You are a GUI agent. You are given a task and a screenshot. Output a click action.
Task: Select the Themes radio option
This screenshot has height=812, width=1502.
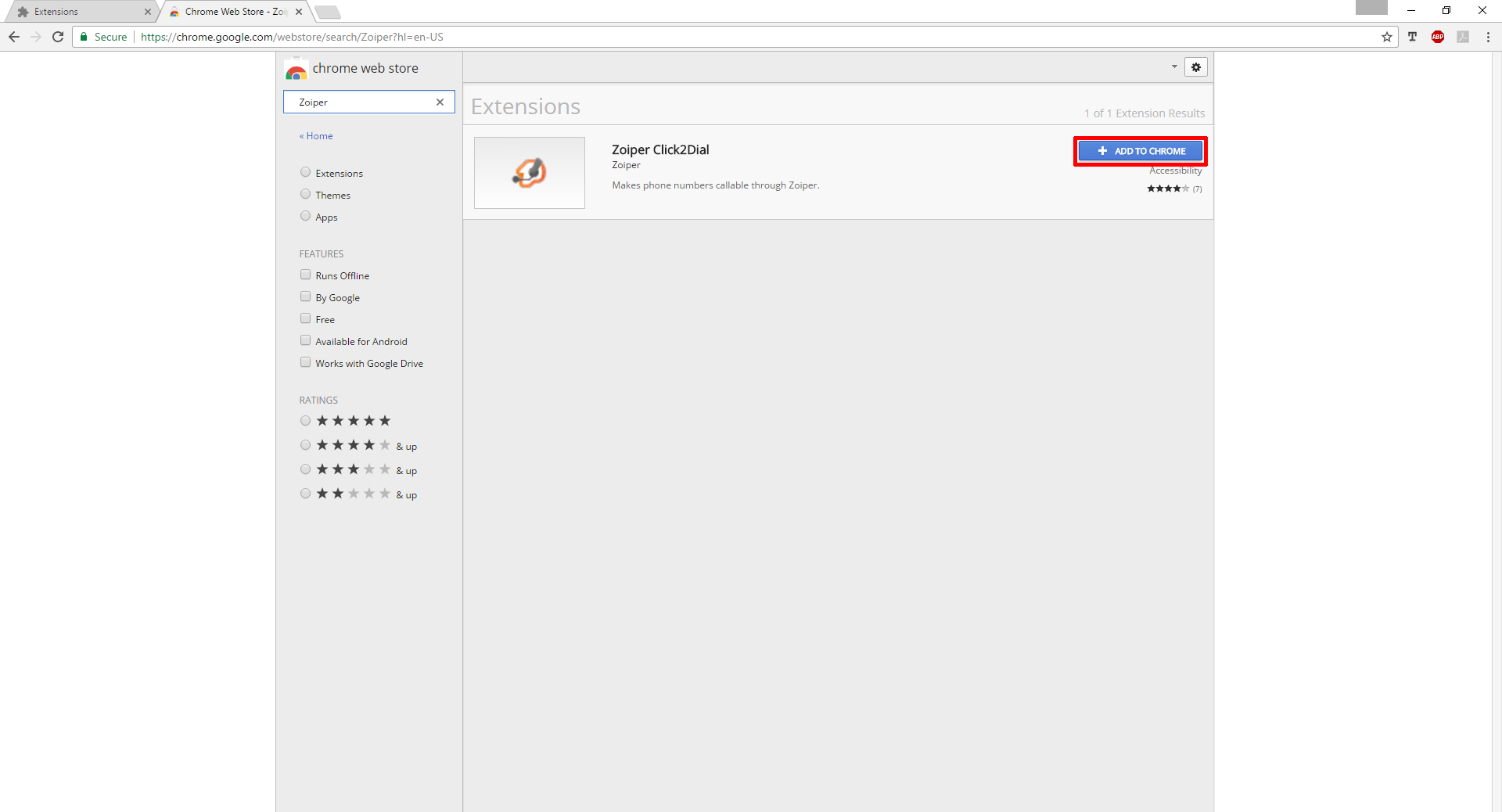pyautogui.click(x=306, y=195)
